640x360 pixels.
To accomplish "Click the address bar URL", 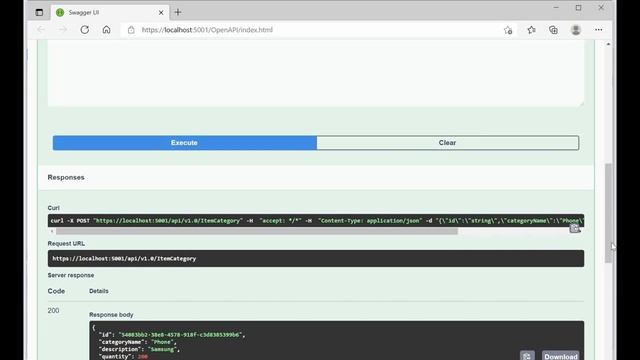I will (207, 30).
